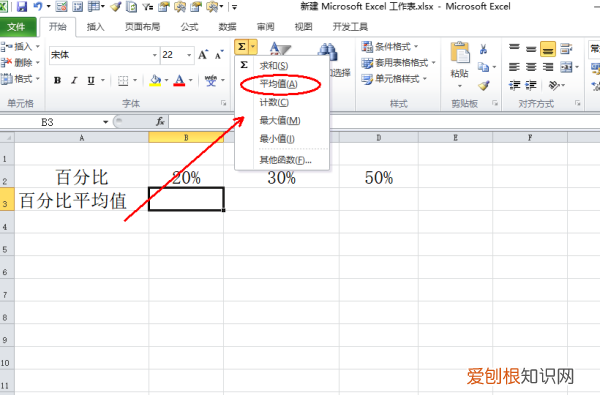Click the 插入 cells button
The height and width of the screenshot is (395, 600).
20,47
